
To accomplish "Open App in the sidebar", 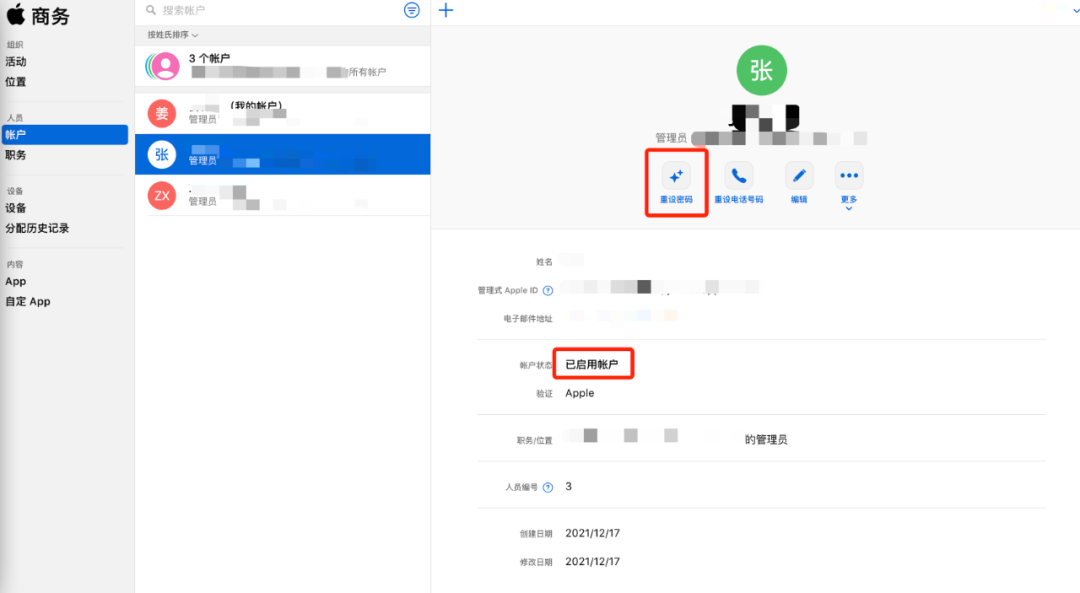I will pyautogui.click(x=16, y=281).
